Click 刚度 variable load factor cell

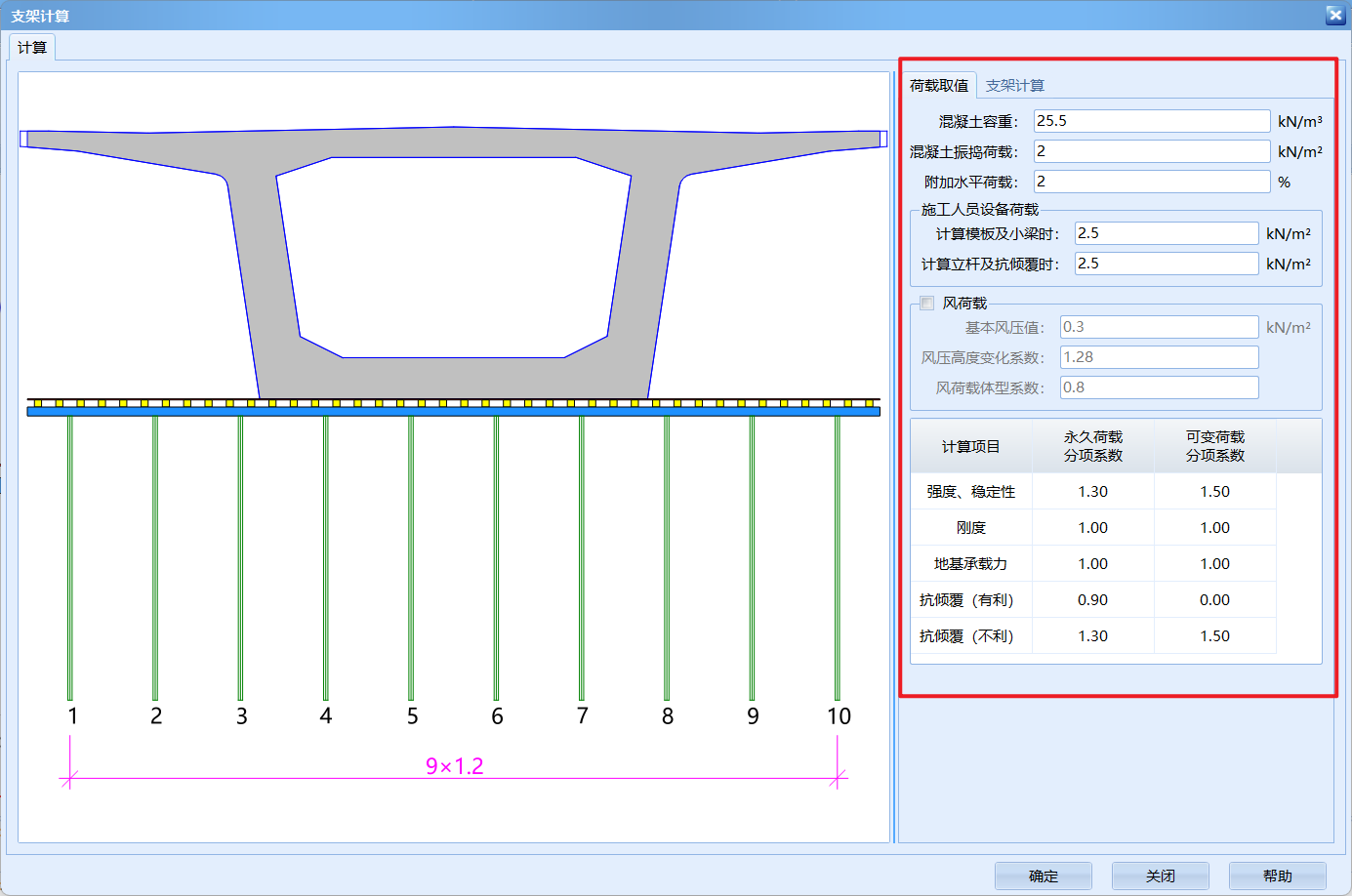coord(1214,528)
